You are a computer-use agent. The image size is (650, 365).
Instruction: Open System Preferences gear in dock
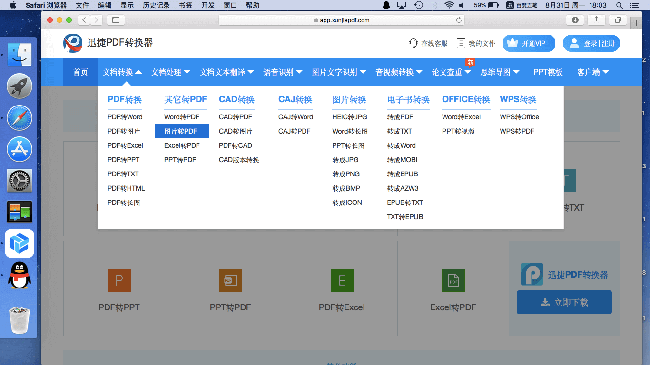tap(19, 180)
